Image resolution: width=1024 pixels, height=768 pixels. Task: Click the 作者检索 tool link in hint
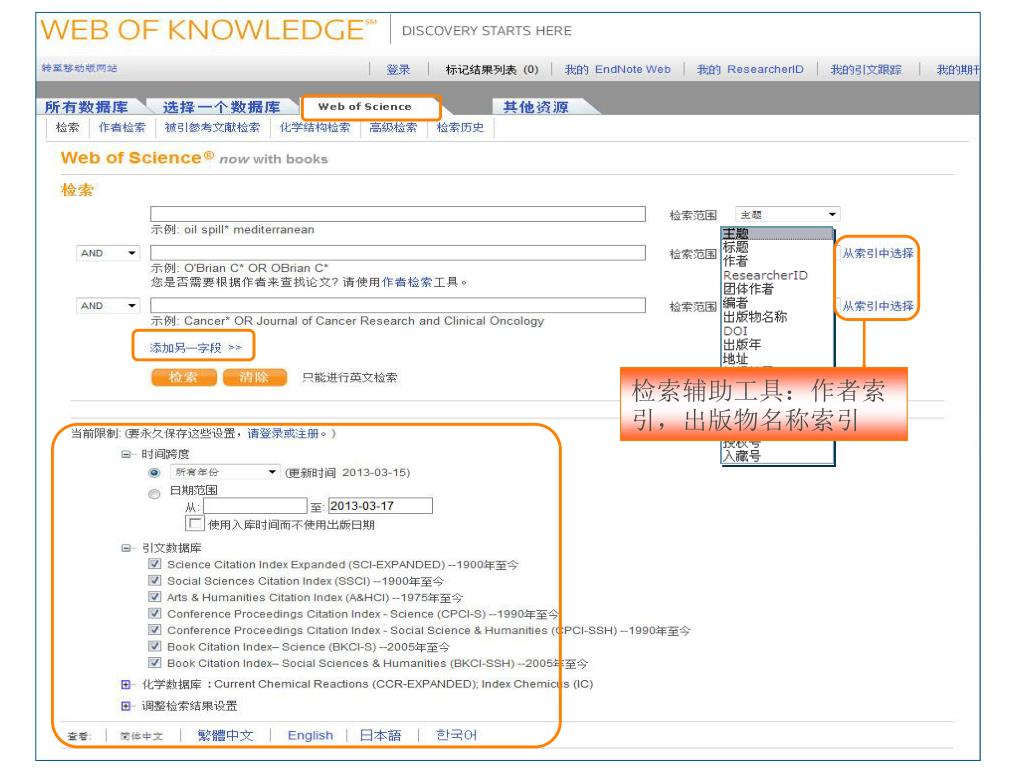408,282
